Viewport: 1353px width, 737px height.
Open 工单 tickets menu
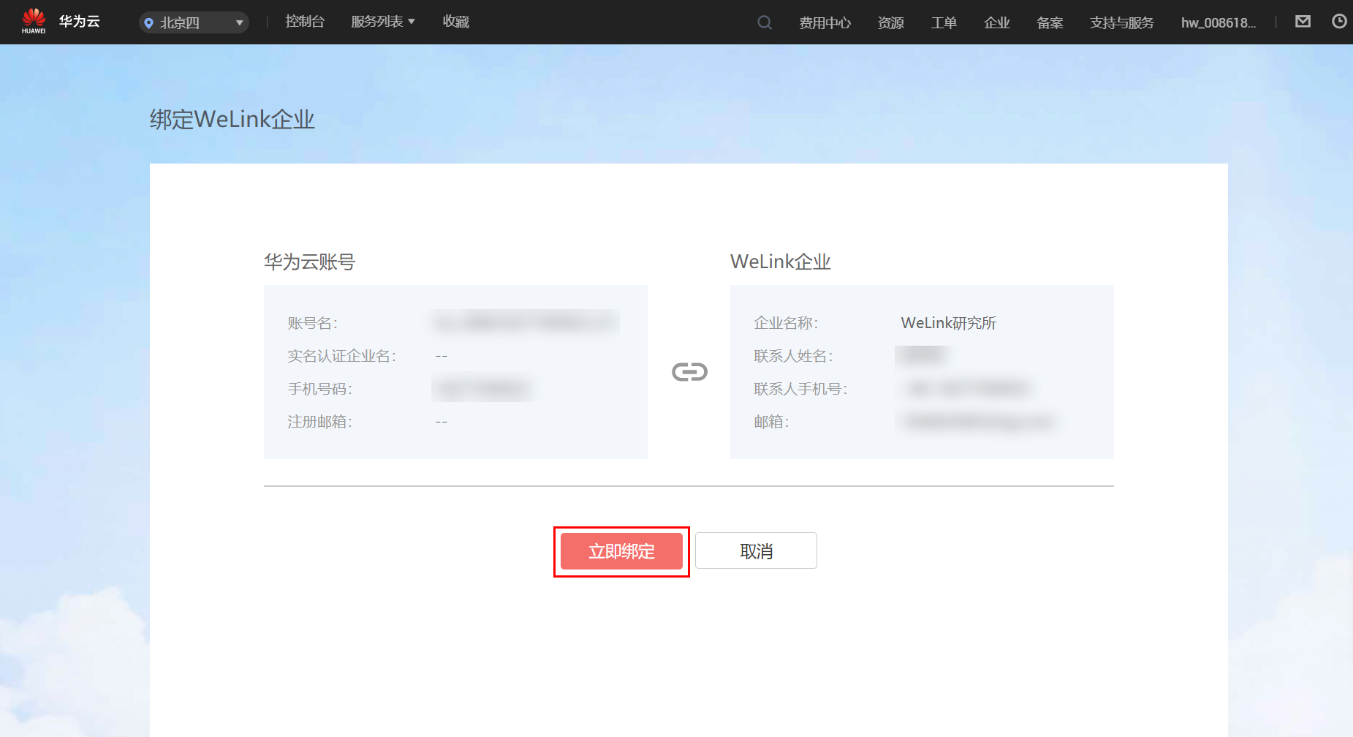[x=944, y=22]
